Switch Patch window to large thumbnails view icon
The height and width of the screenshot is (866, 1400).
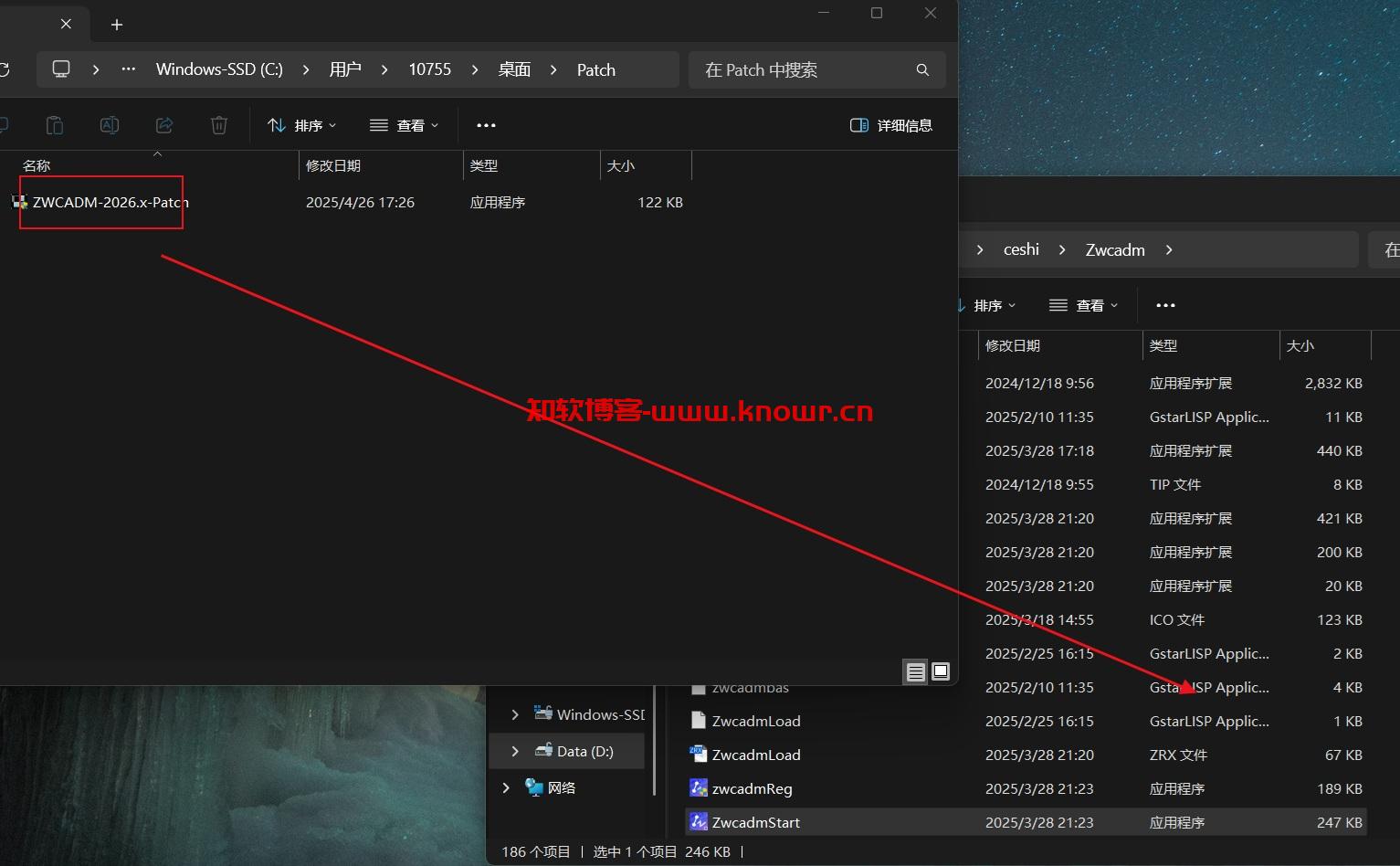tap(941, 671)
